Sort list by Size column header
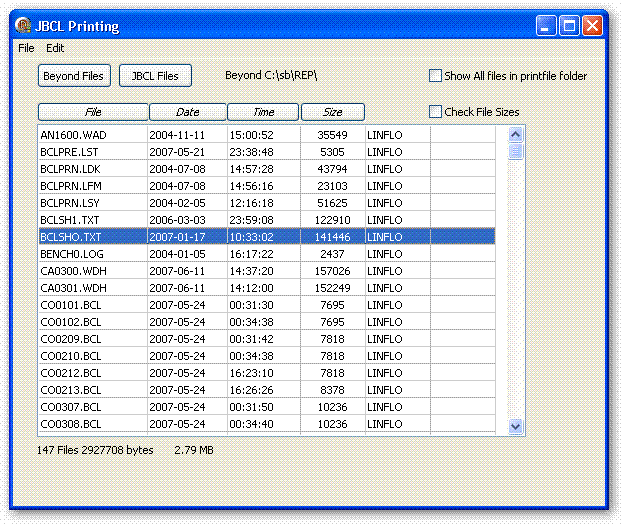The image size is (623, 524). [332, 112]
